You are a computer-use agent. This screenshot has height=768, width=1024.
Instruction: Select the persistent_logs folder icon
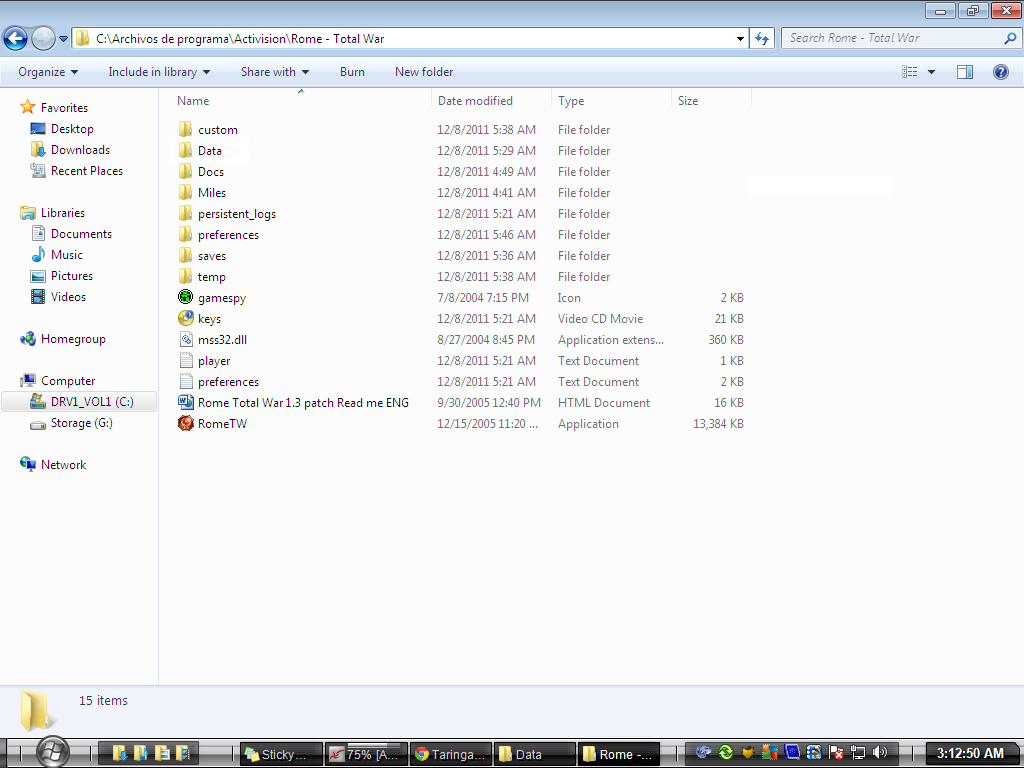(x=185, y=213)
